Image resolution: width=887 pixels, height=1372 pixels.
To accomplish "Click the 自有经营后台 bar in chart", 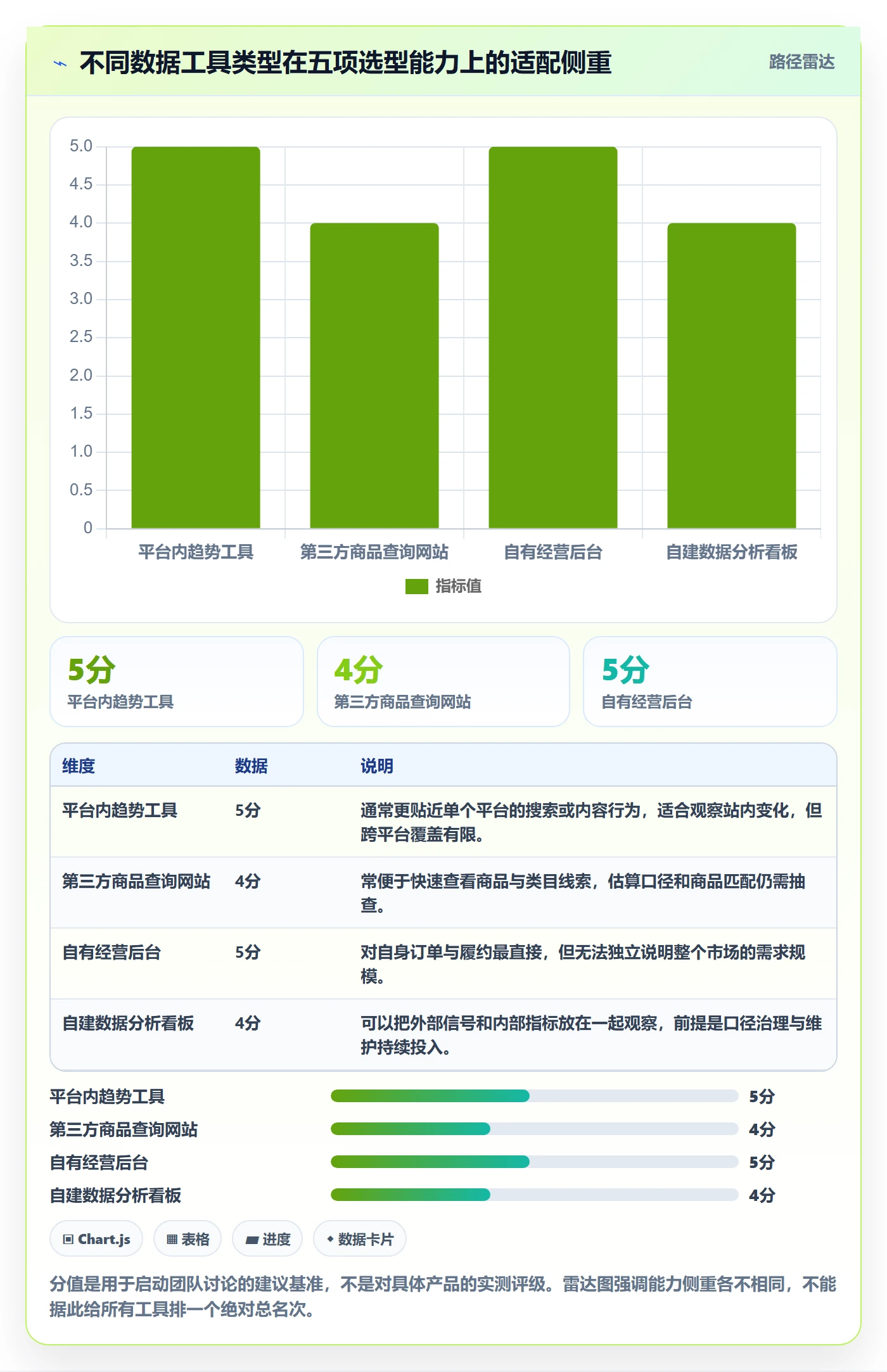I will click(553, 337).
